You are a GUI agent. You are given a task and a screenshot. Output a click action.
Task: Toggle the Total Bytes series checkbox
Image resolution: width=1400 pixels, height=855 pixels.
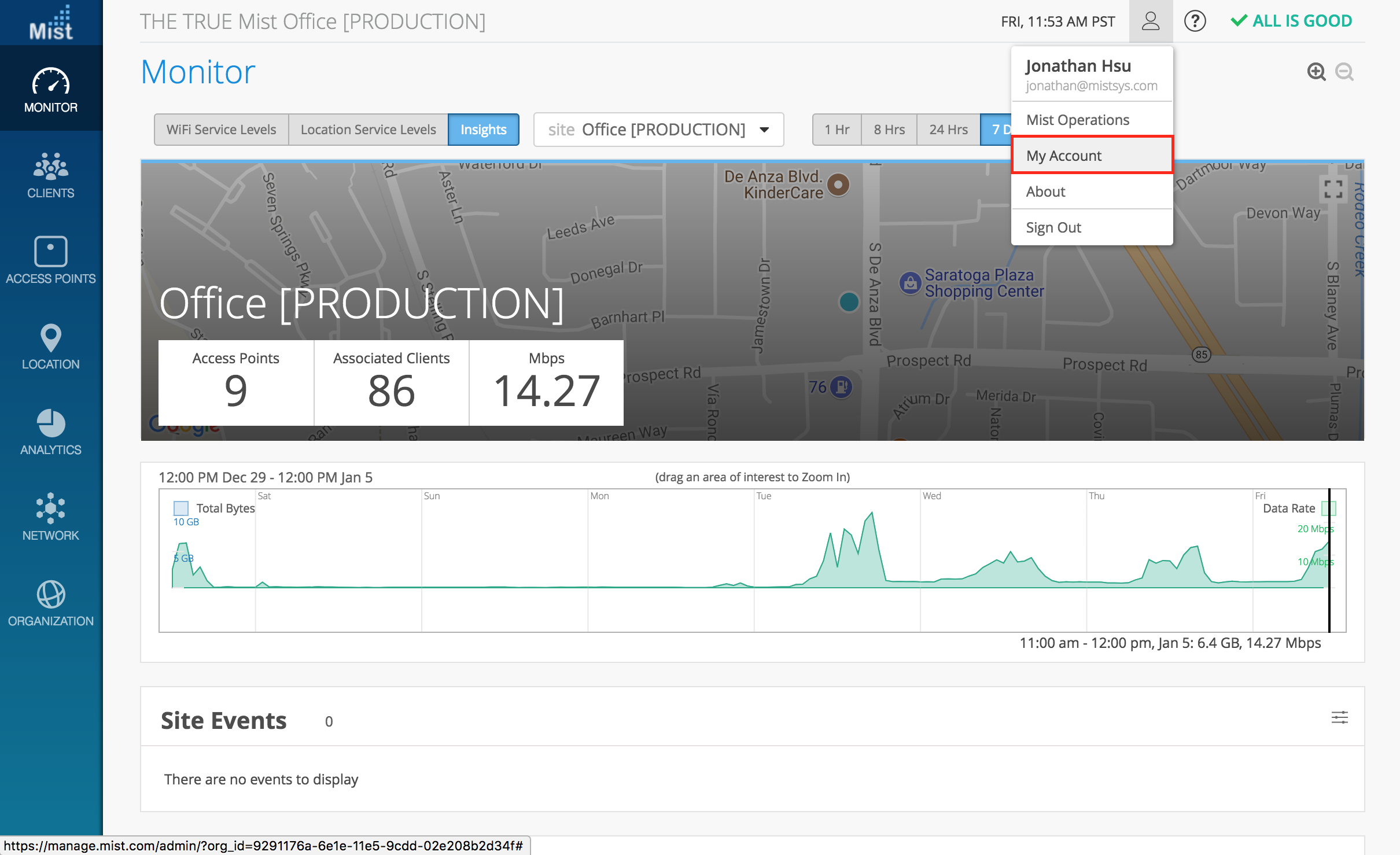click(181, 508)
